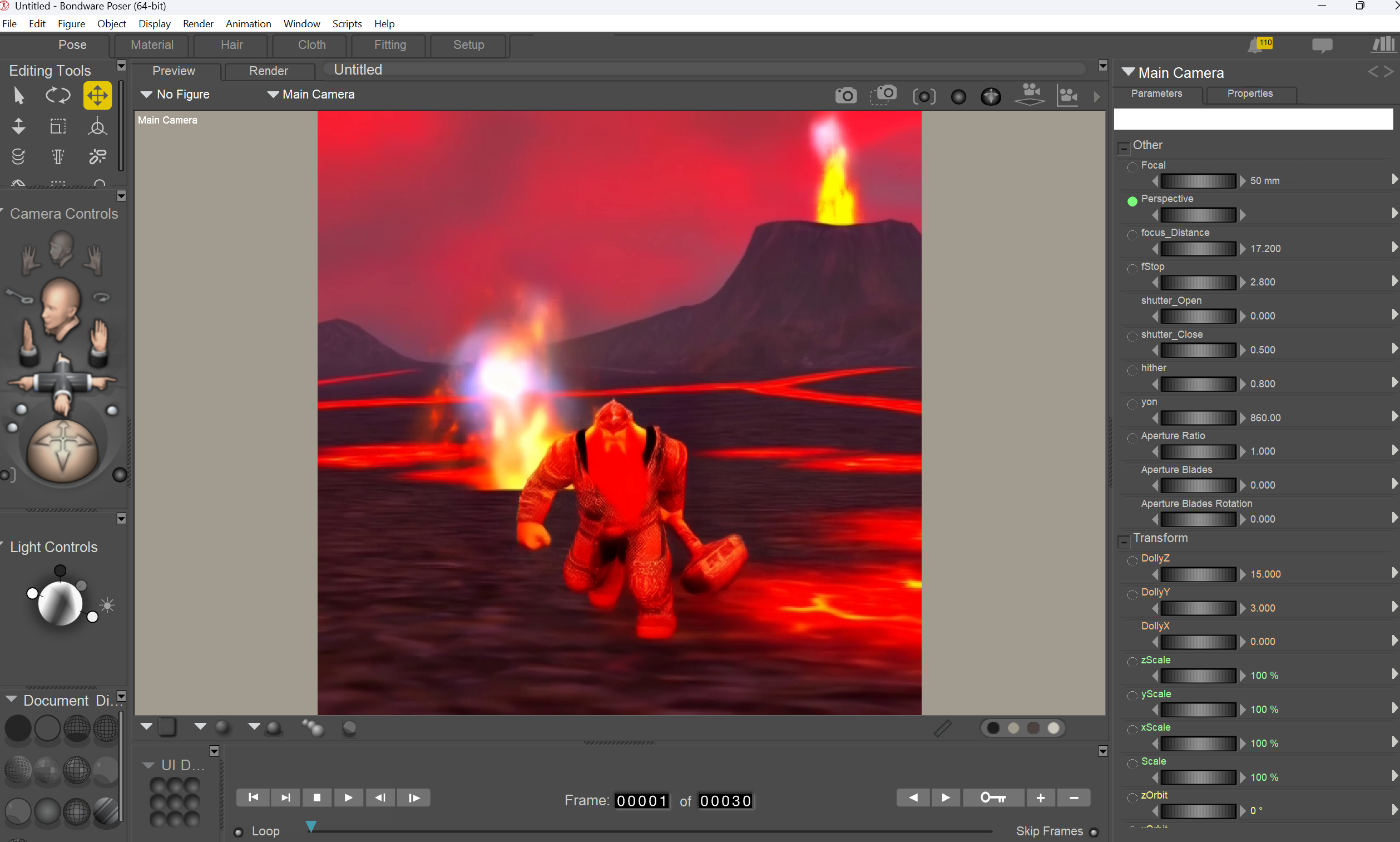Click the Play animation button
The image size is (1400, 842).
pos(348,797)
